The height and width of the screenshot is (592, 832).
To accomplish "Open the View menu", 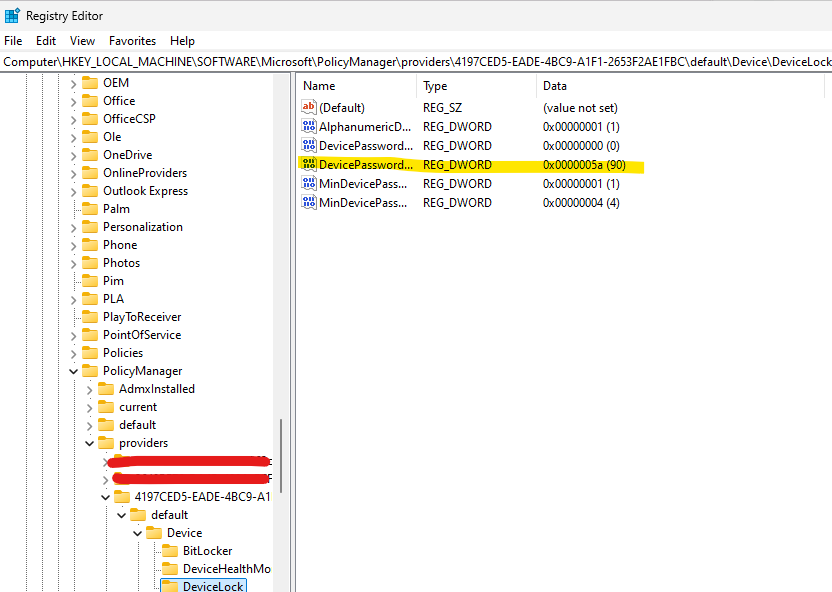I will pos(82,41).
